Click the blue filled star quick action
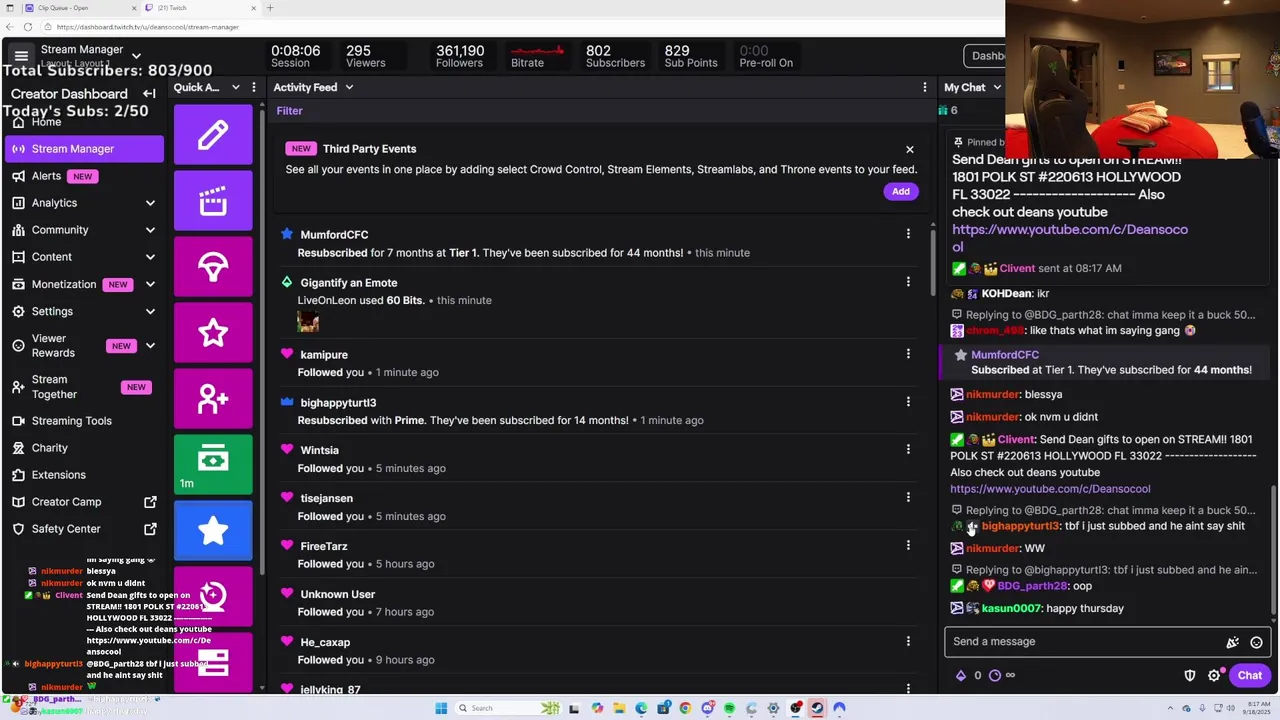This screenshot has width=1280, height=720. (x=213, y=531)
